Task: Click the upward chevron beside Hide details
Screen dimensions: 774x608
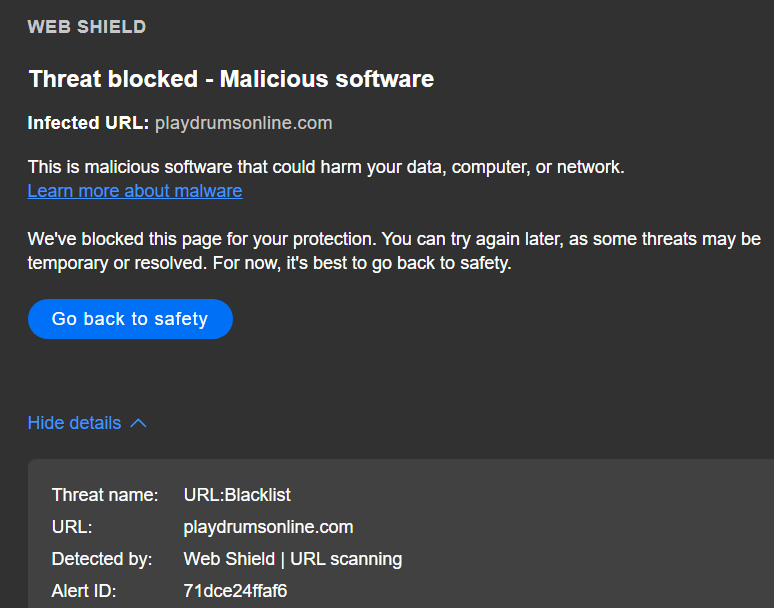Action: (x=138, y=423)
